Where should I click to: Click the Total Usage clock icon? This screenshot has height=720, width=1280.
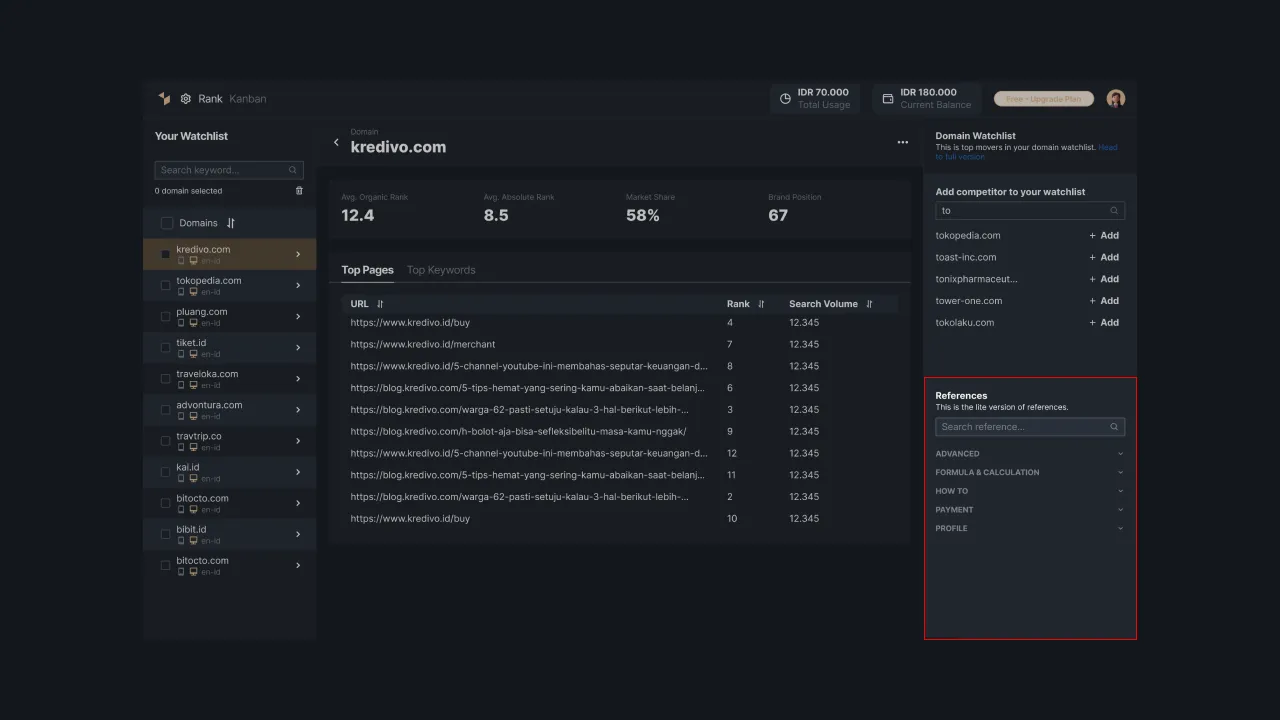785,97
